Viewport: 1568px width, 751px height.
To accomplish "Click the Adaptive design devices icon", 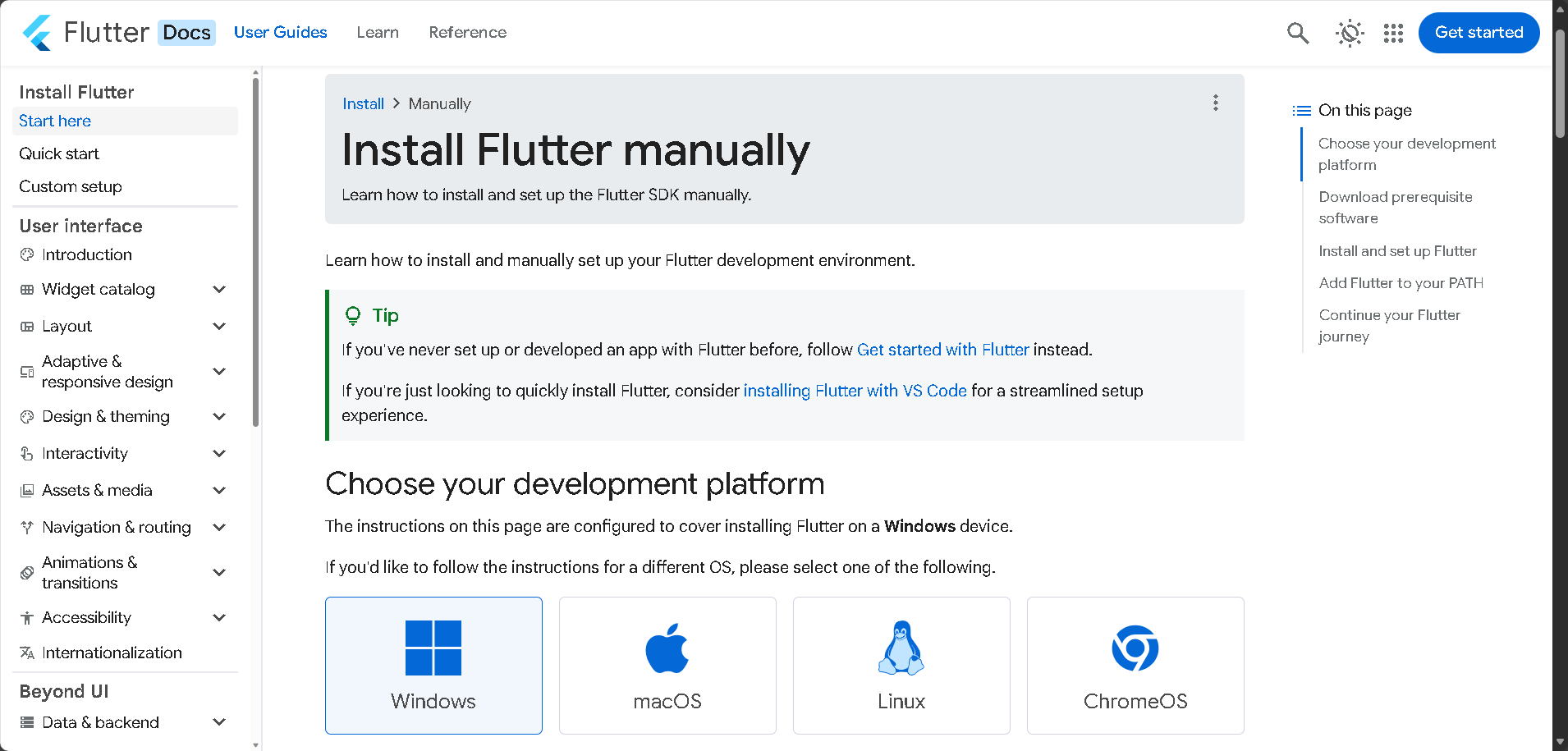I will coord(27,372).
